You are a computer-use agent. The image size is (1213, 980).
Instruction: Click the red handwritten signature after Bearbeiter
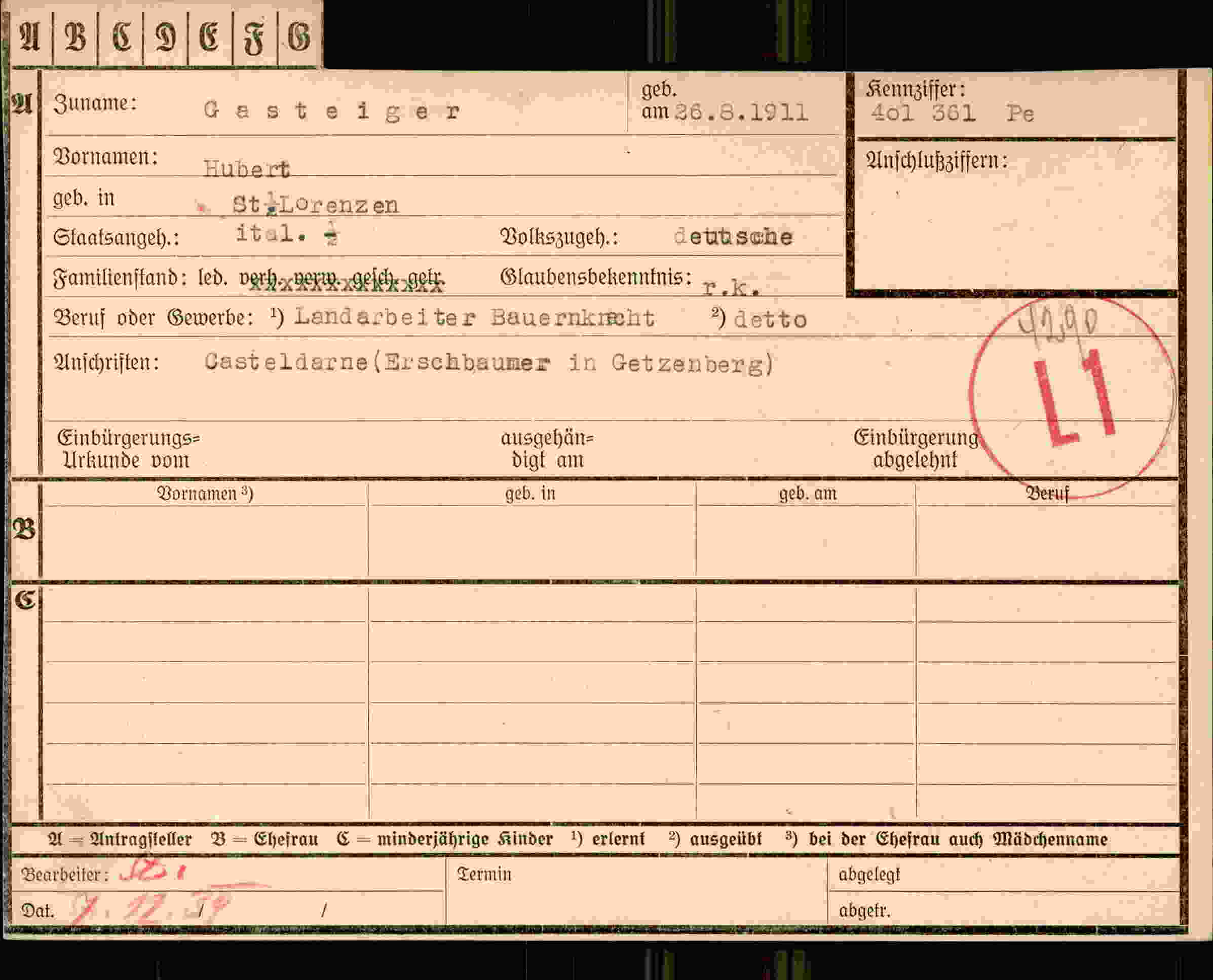pyautogui.click(x=153, y=872)
